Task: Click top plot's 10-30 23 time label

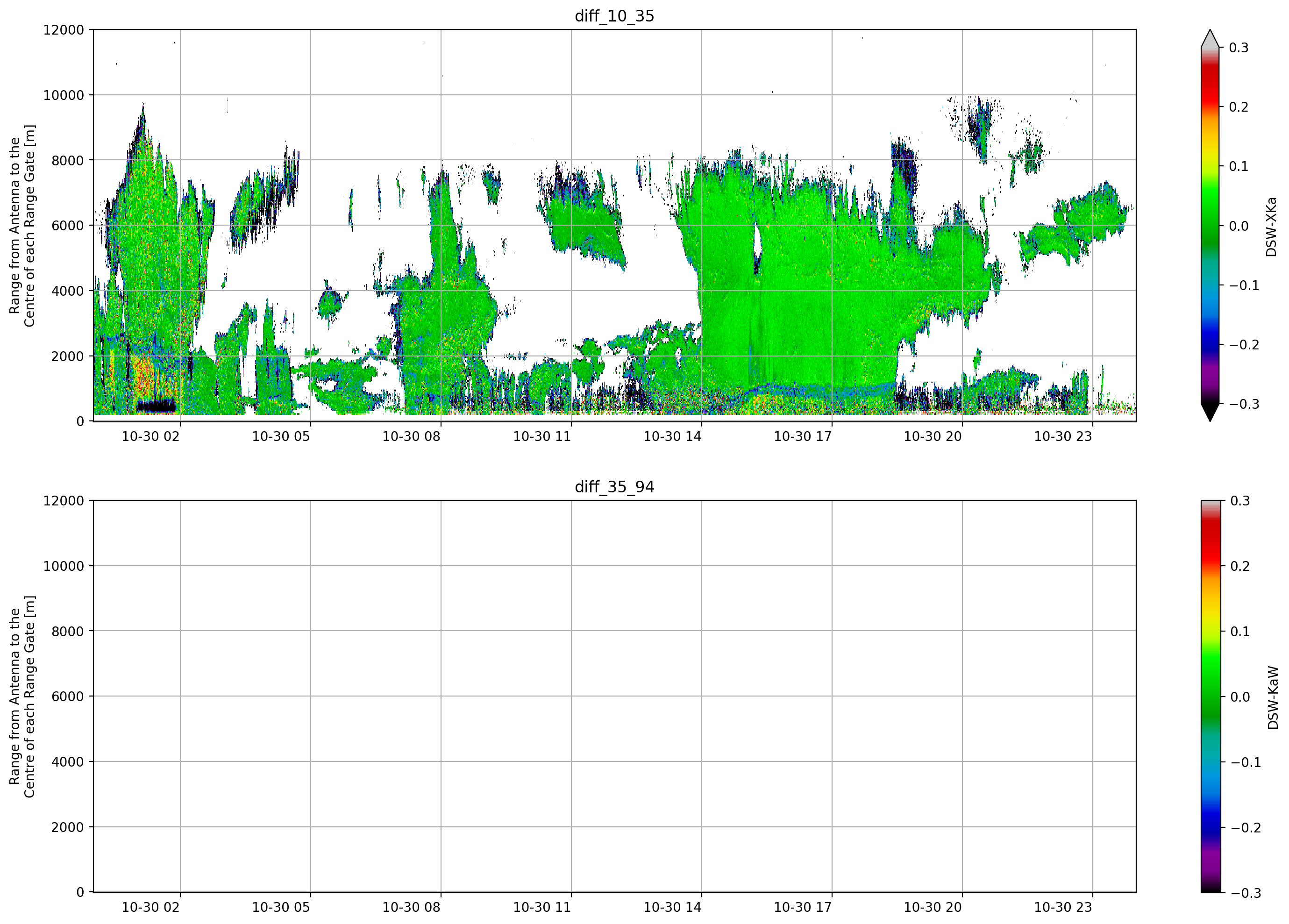Action: 1063,436
